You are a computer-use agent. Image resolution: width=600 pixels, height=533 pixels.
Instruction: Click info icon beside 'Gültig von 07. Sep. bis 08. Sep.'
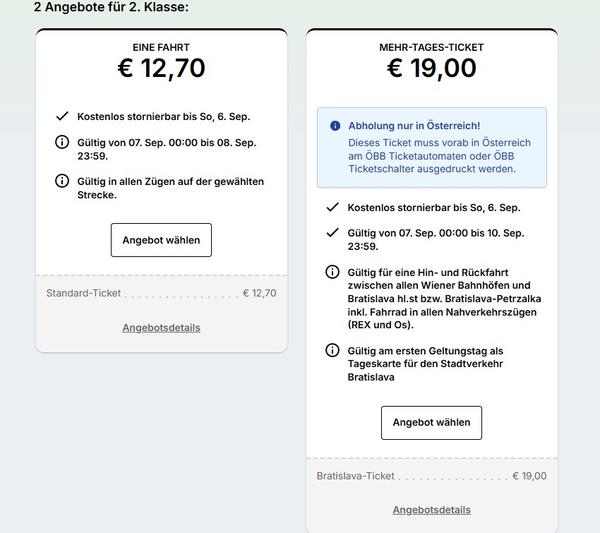(x=62, y=142)
